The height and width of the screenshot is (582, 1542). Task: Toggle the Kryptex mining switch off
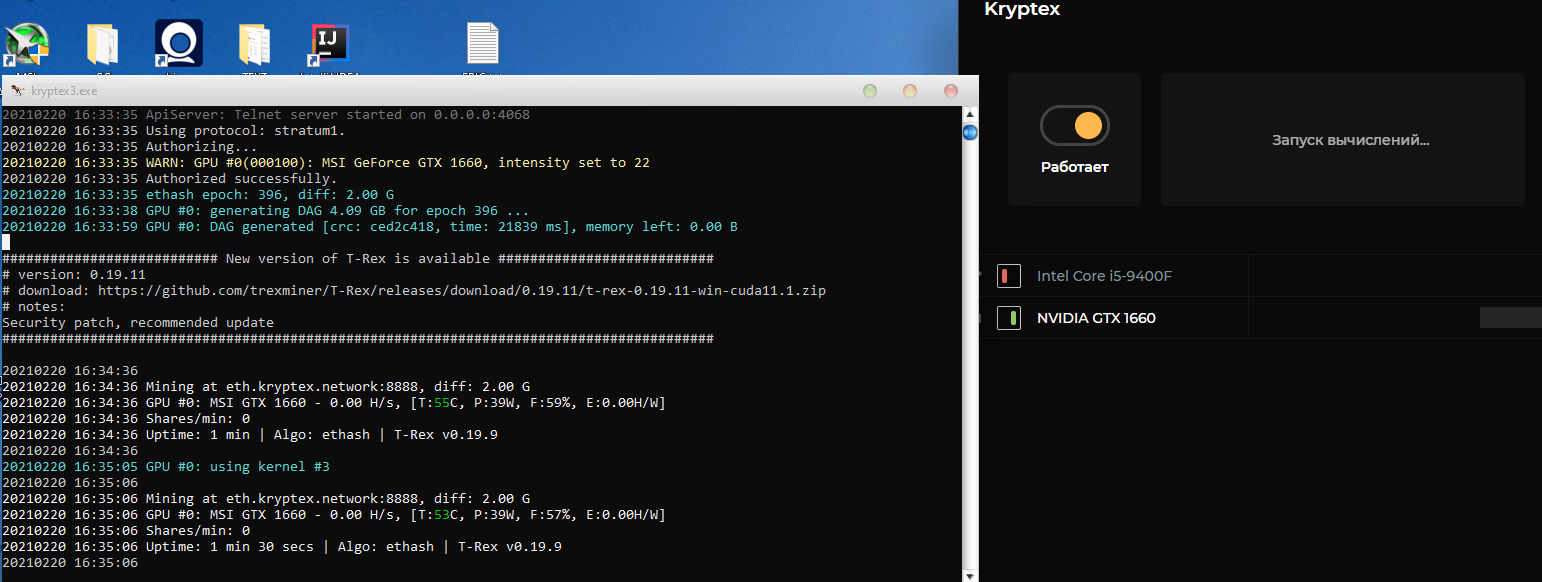point(1075,126)
